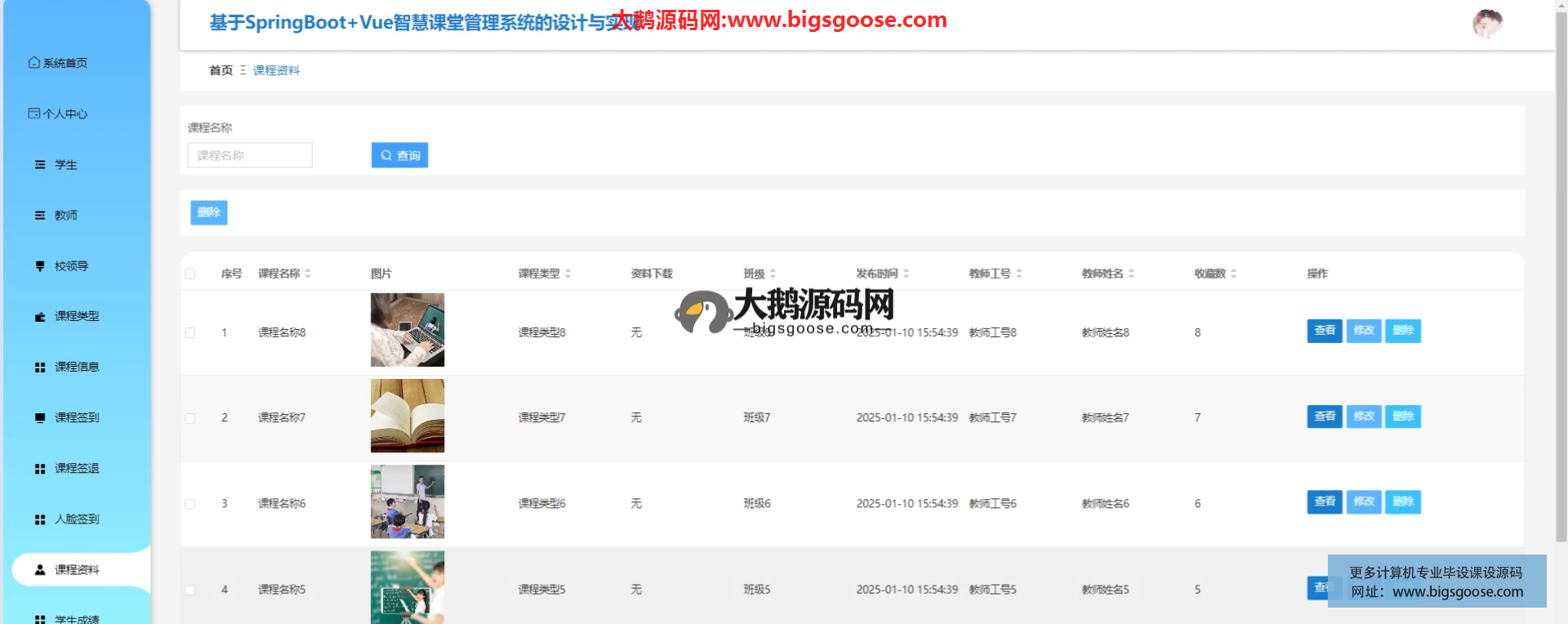The image size is (1568, 624).
Task: Open the 人脸签到 menu item
Action: tap(77, 519)
